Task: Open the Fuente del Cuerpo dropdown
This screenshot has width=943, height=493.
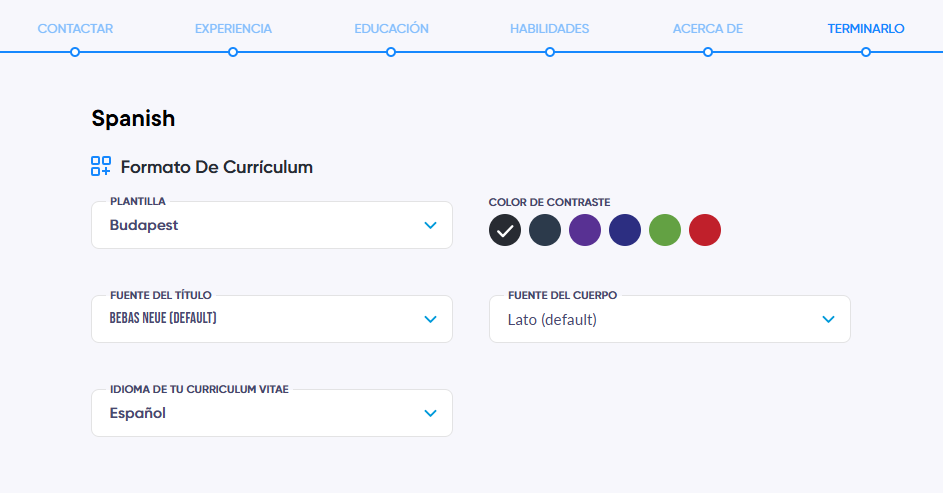Action: click(670, 319)
